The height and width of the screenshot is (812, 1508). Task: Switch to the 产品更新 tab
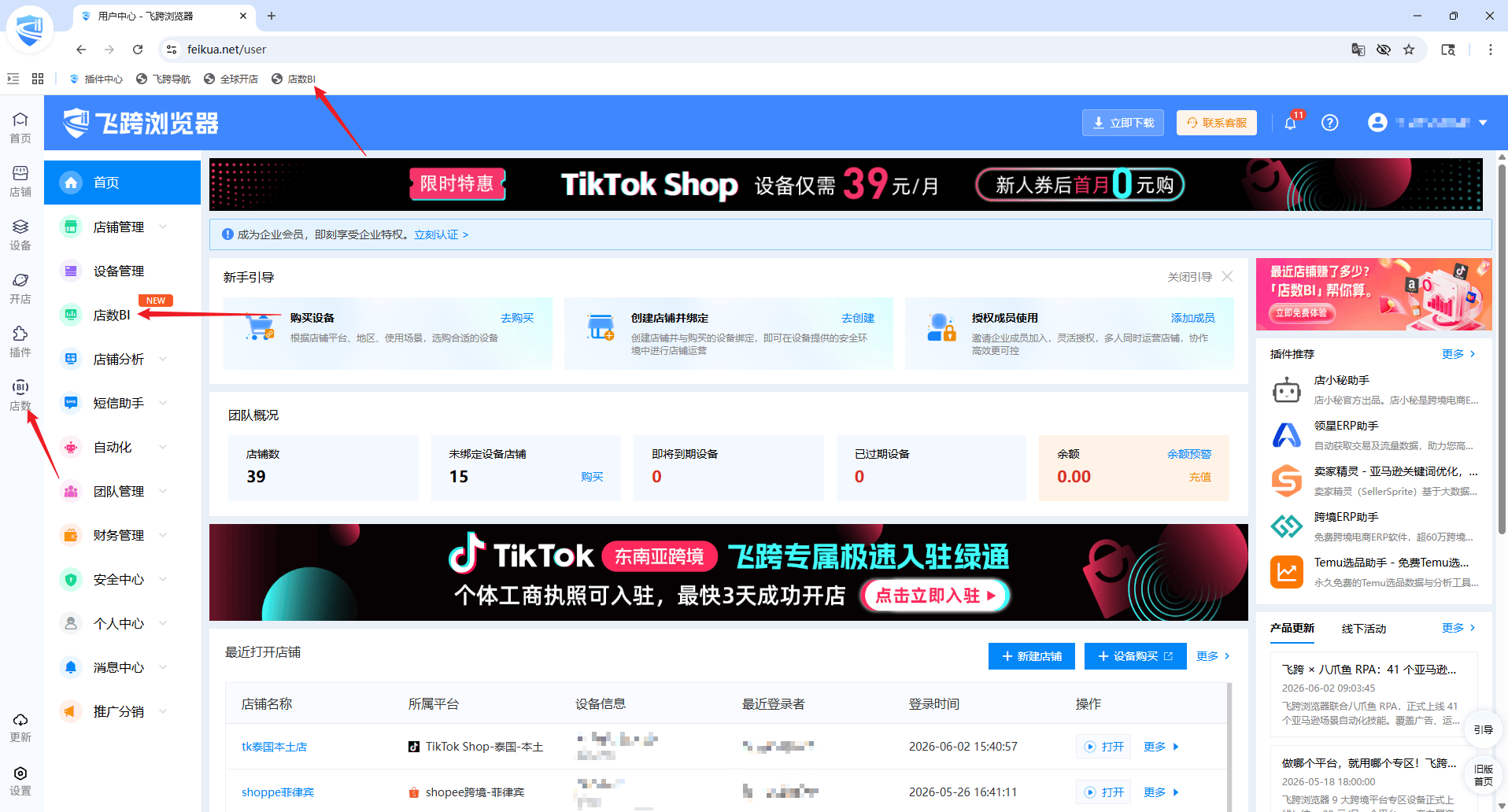click(x=1292, y=628)
